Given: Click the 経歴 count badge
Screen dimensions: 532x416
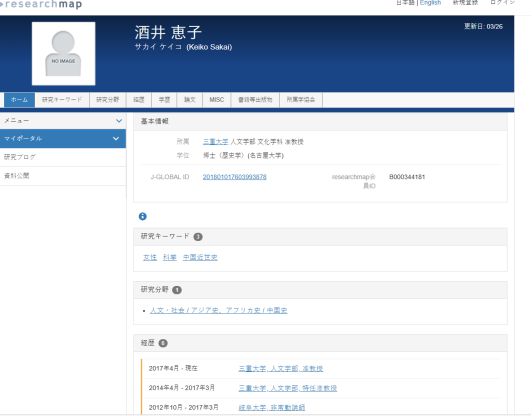Looking at the screenshot, I should 163,343.
